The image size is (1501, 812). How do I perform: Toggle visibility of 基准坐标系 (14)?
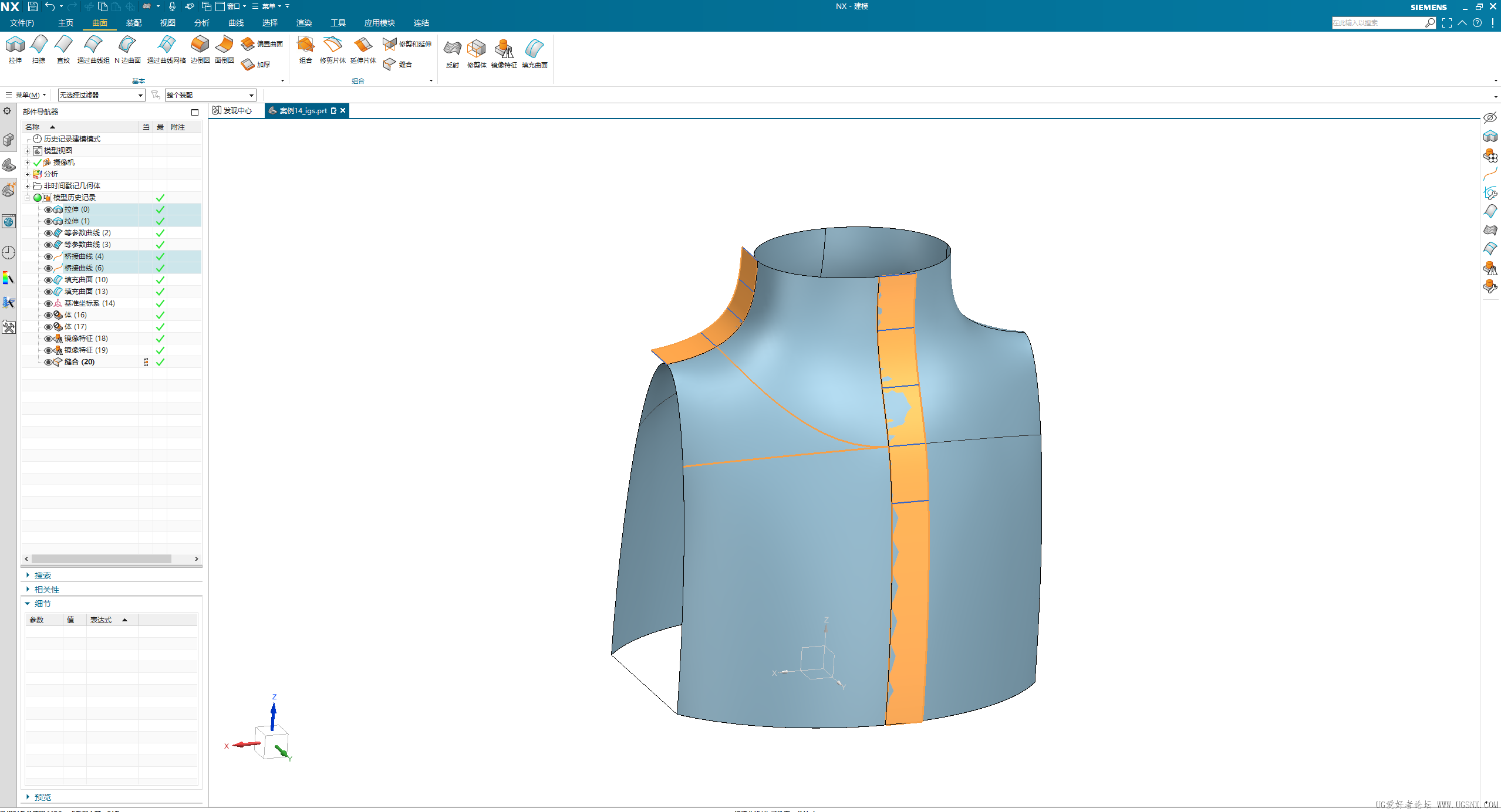48,303
